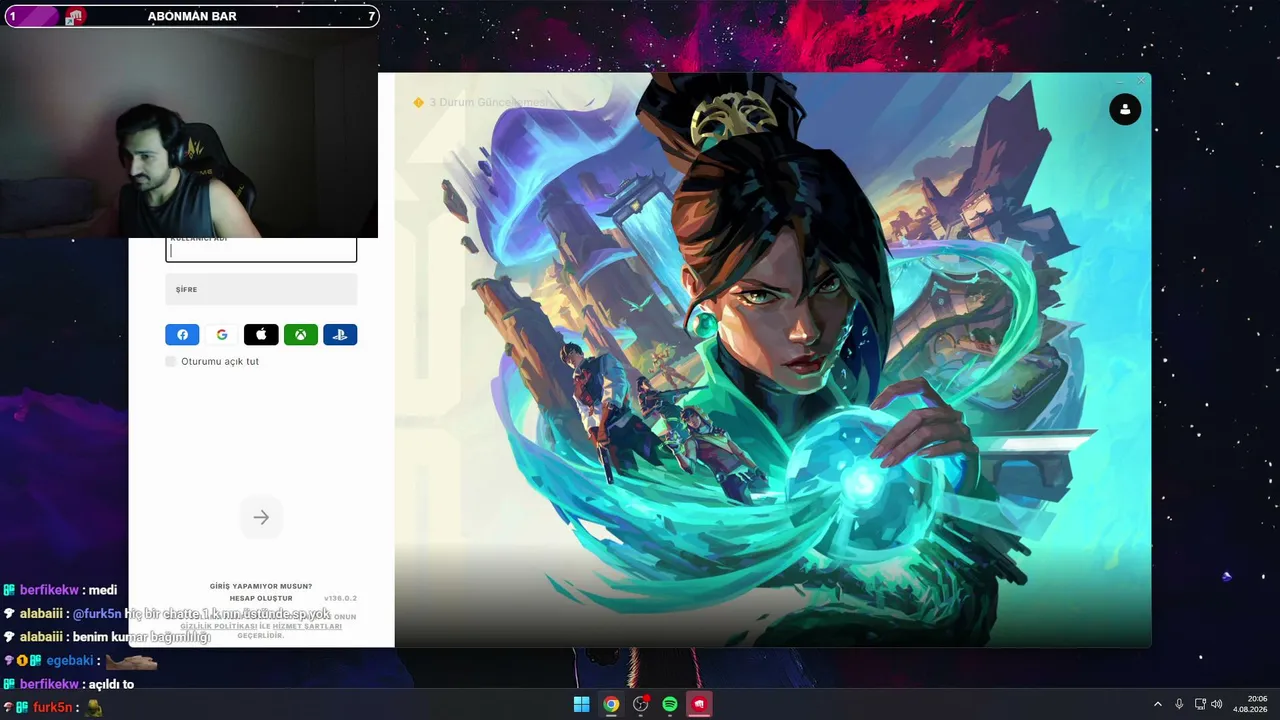Sign in with Xbox button
This screenshot has width=1280, height=720.
[301, 335]
